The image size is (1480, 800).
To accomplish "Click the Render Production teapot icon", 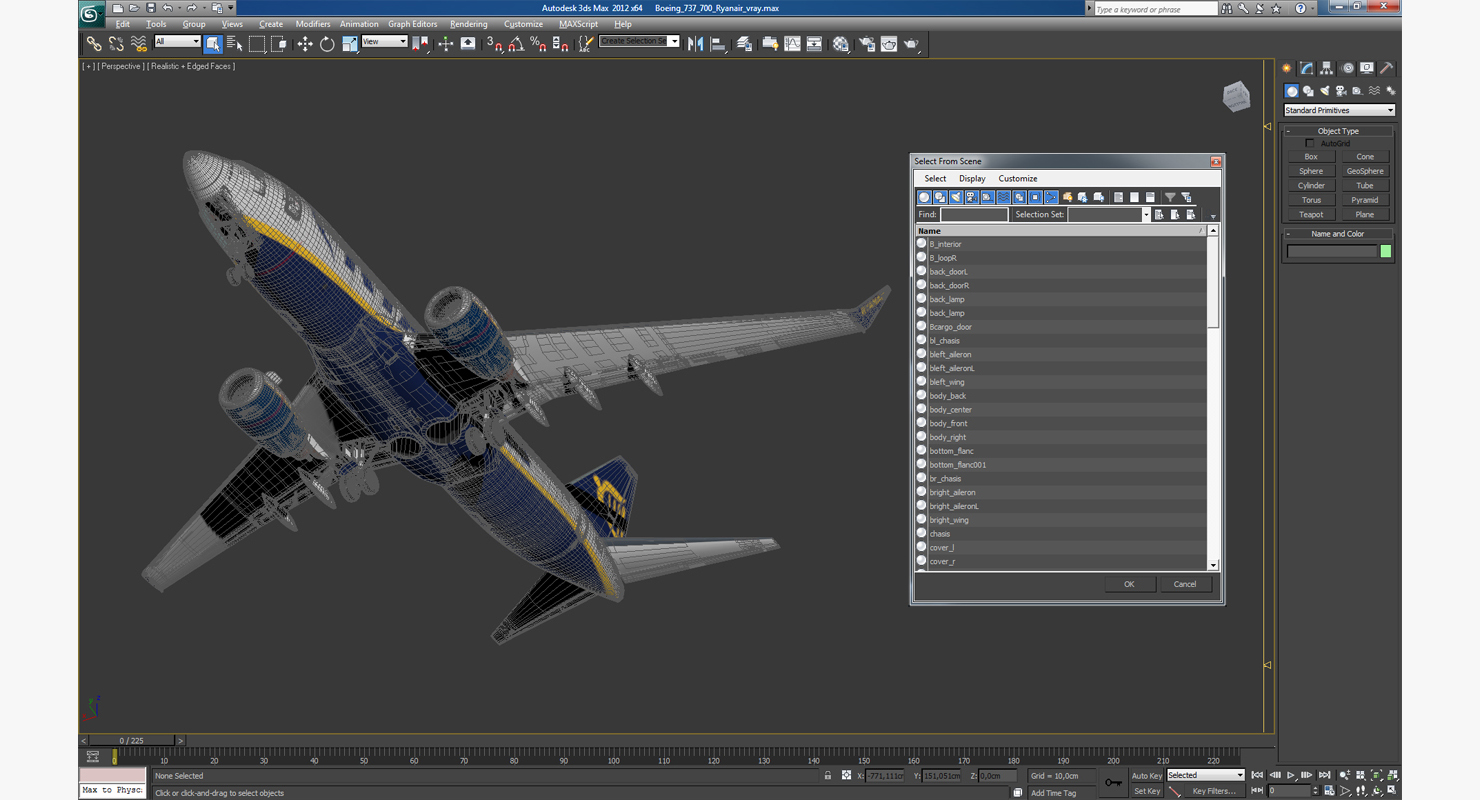I will (911, 44).
